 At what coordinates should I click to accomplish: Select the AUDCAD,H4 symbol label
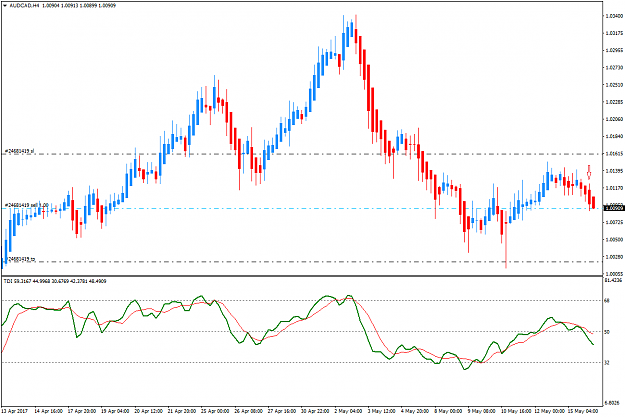pos(24,6)
